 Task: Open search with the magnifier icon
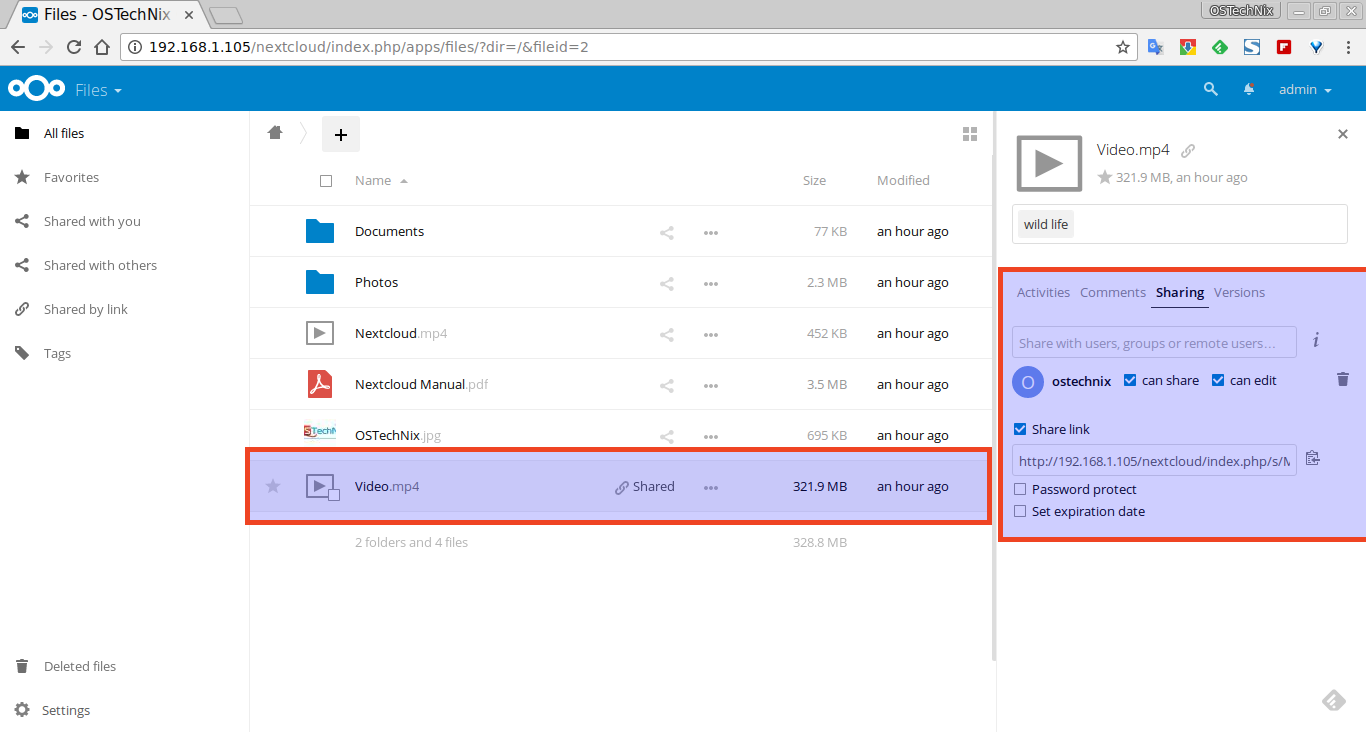pyautogui.click(x=1211, y=89)
